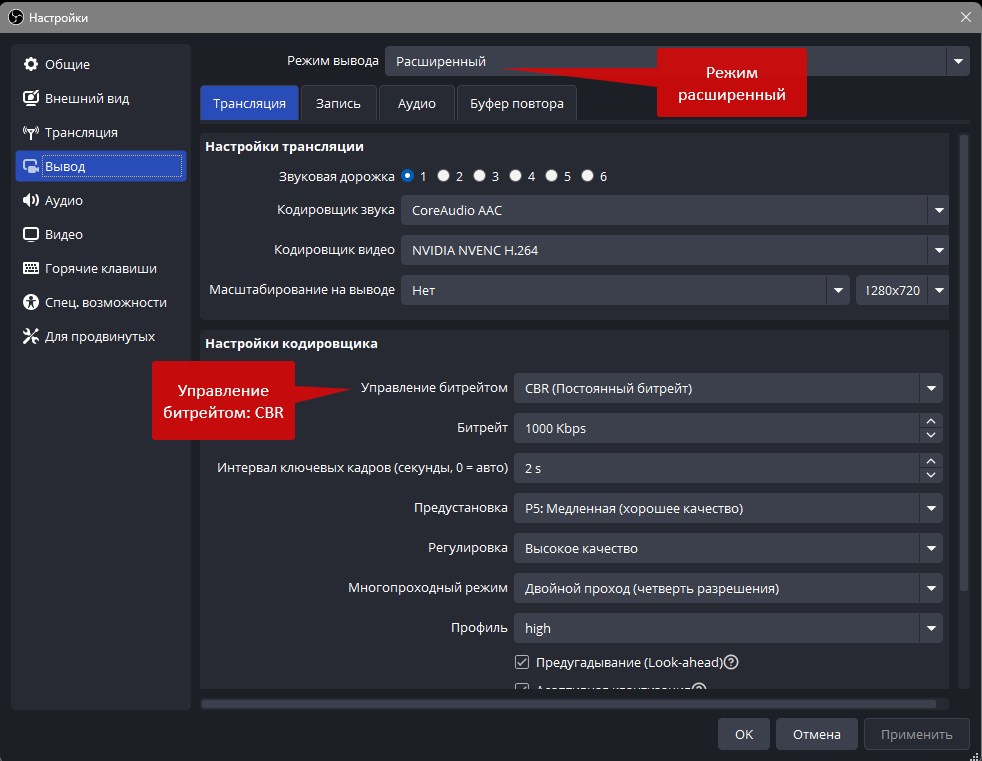Switch to the Запись tab
Viewport: 982px width, 761px height.
click(338, 103)
